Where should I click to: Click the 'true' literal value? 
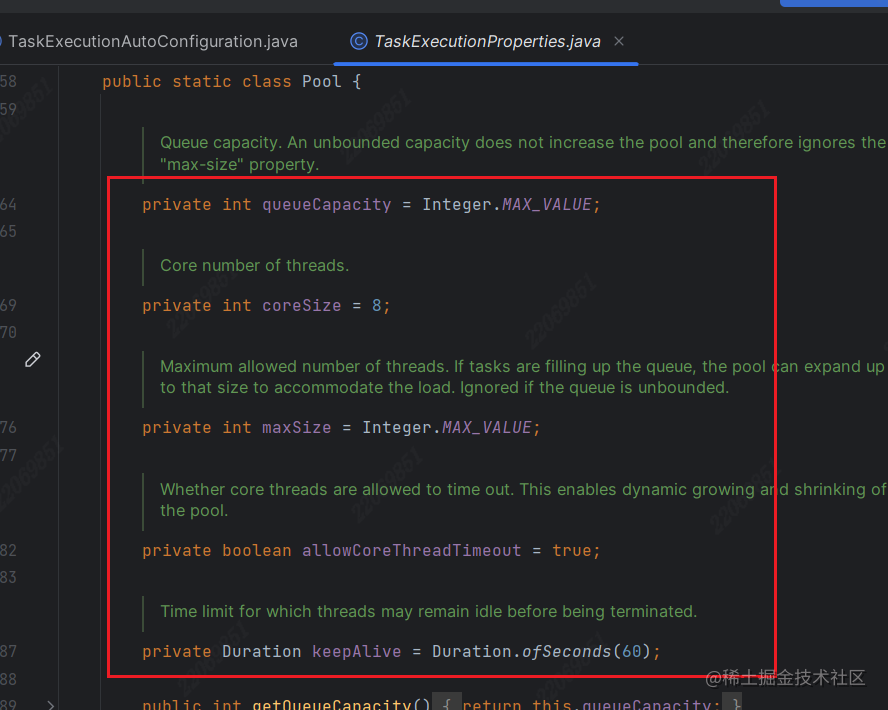coord(573,551)
